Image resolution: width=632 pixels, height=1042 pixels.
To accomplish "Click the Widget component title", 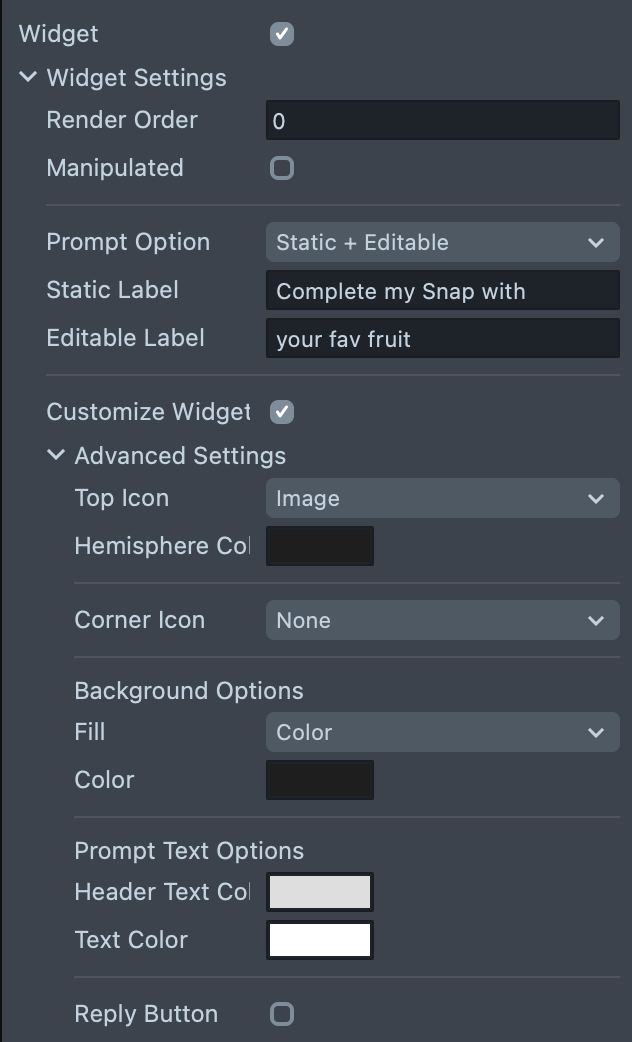I will [59, 34].
